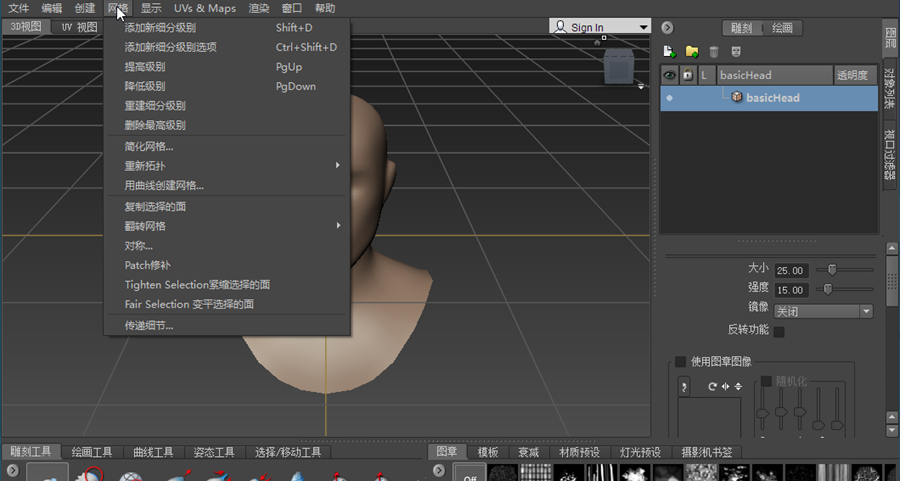Click round arrow left of stamp tray
This screenshot has width=900, height=481.
pos(439,471)
